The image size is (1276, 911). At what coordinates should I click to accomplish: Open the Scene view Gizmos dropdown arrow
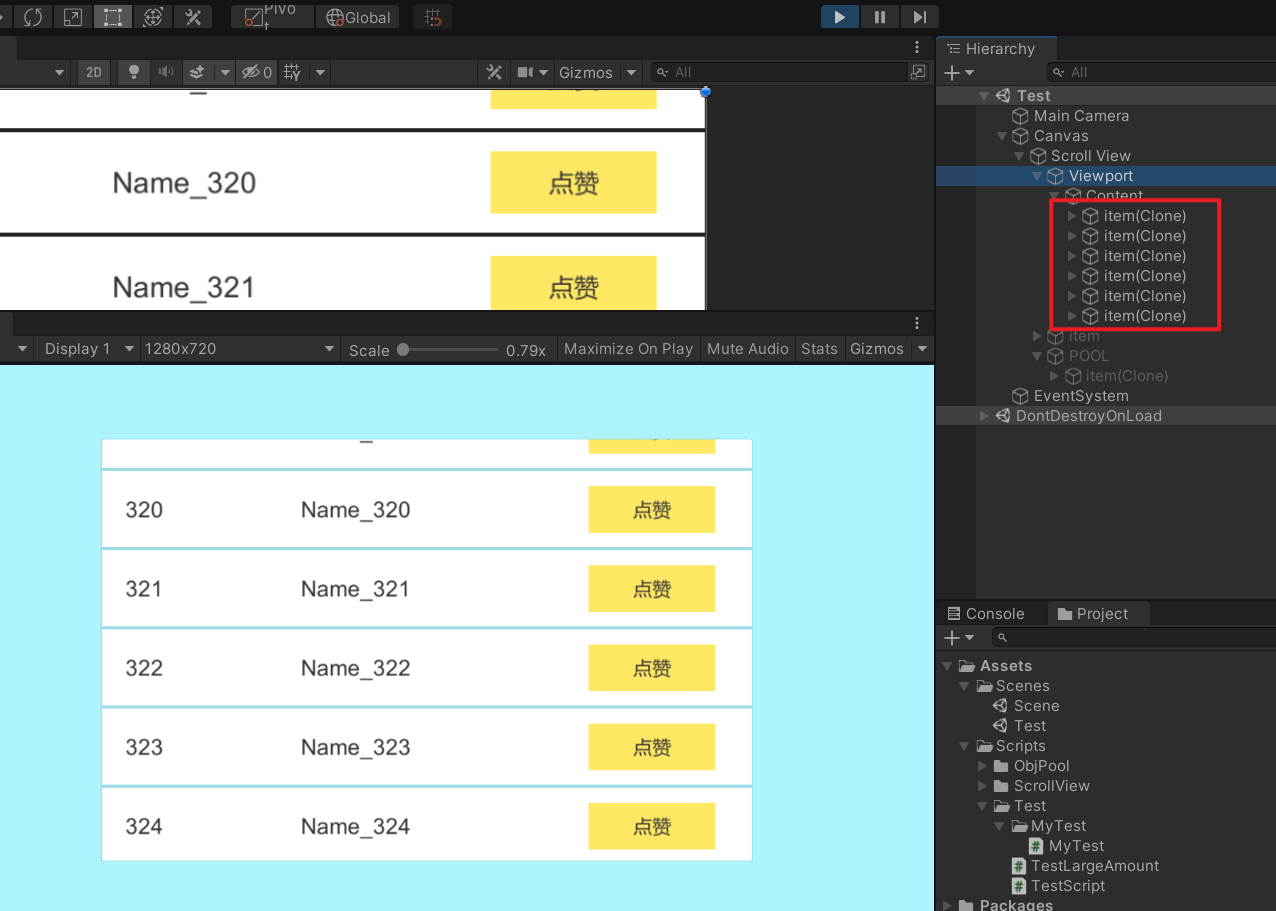pos(631,72)
